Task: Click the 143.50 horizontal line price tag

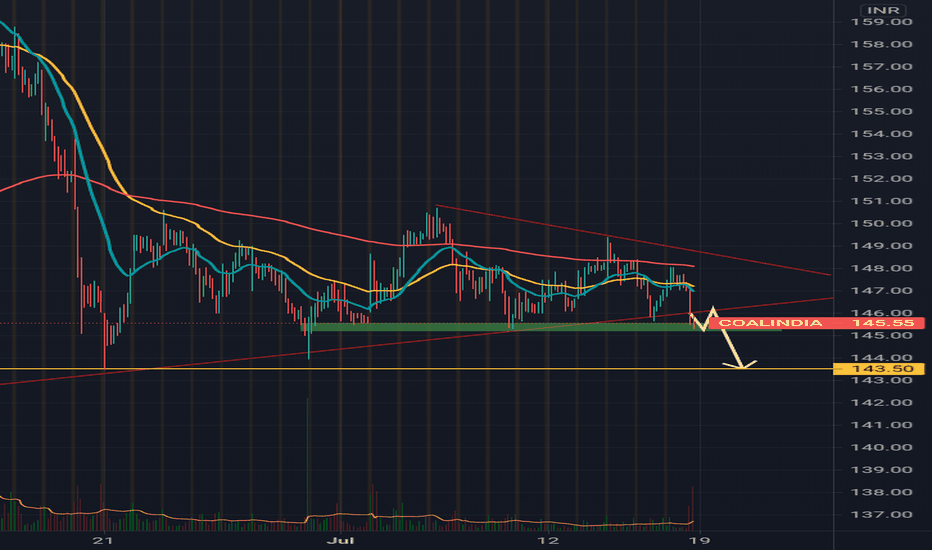Action: [x=879, y=369]
